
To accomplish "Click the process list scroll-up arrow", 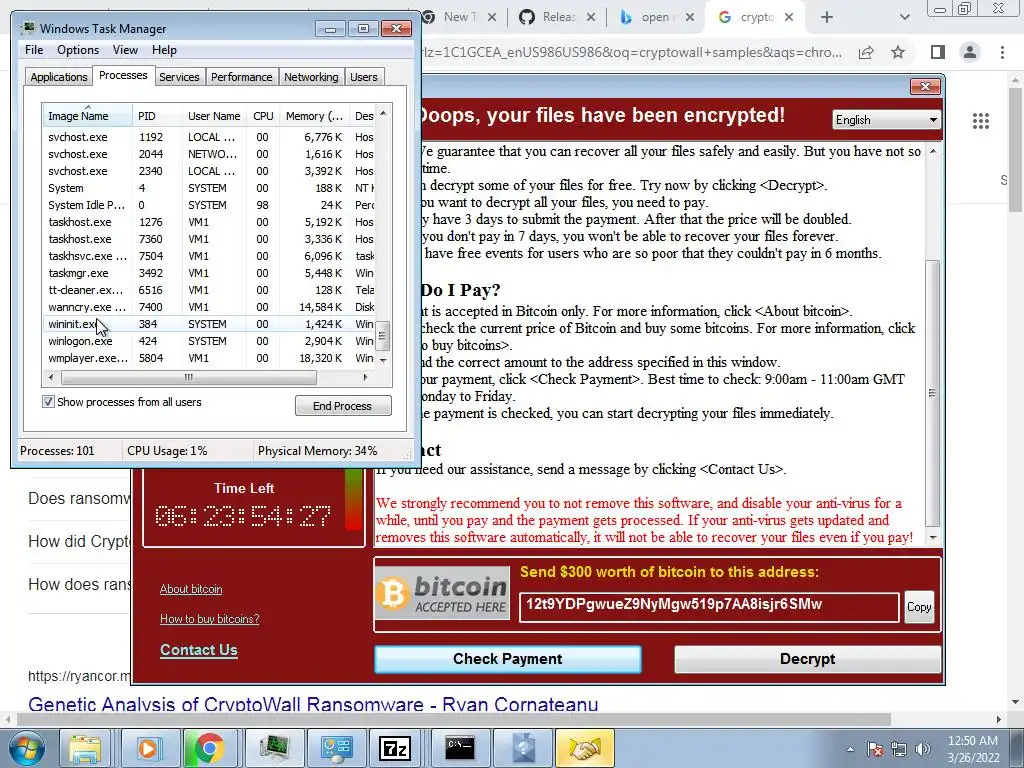I will 383,113.
